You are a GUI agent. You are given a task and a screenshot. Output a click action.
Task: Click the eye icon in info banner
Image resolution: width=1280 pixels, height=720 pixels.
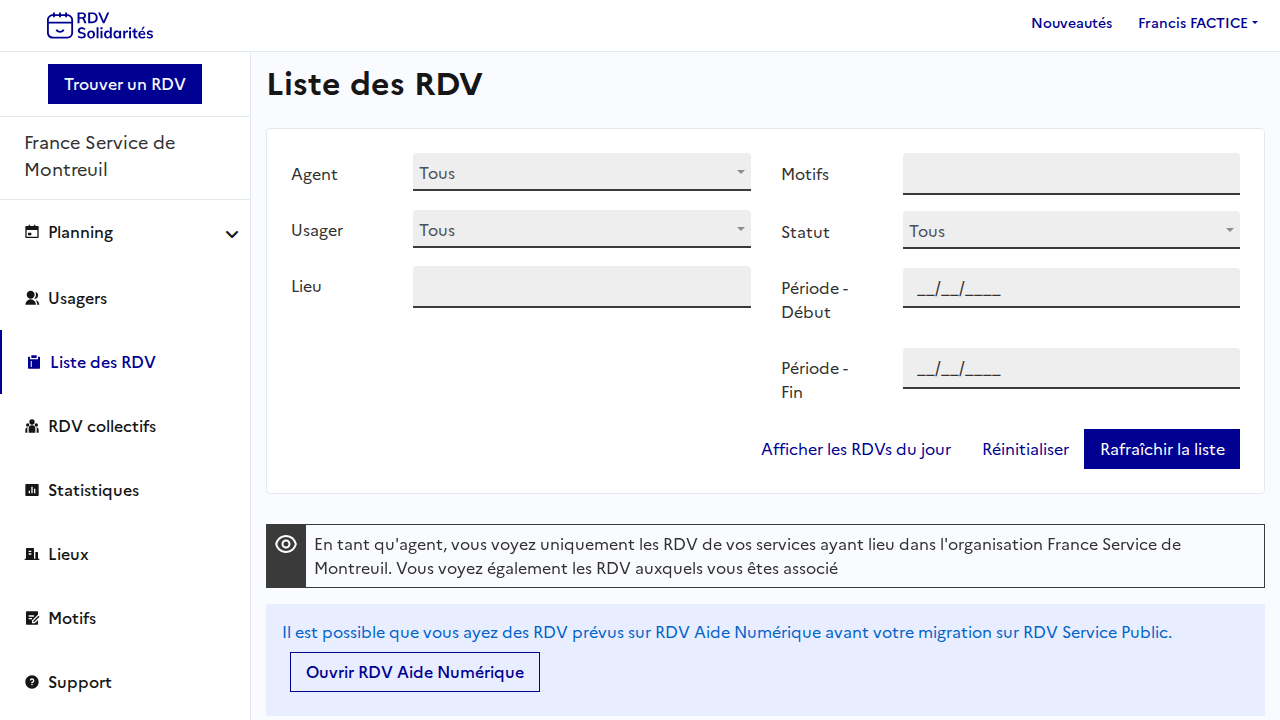point(286,544)
